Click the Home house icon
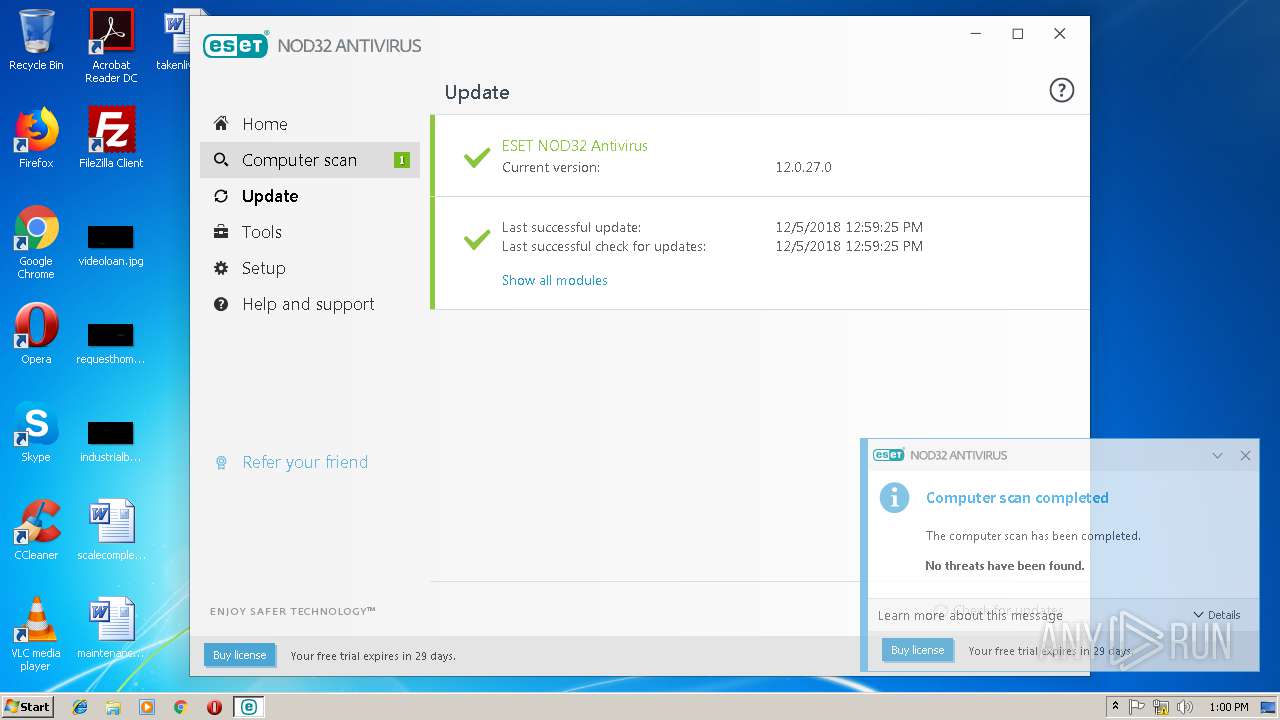This screenshot has height=720, width=1280. pos(221,123)
